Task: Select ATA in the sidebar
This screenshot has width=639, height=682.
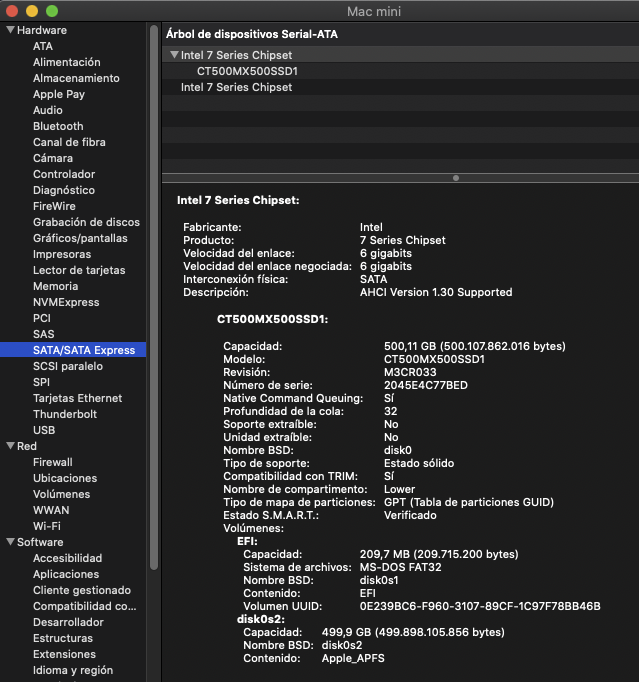Action: coord(43,46)
